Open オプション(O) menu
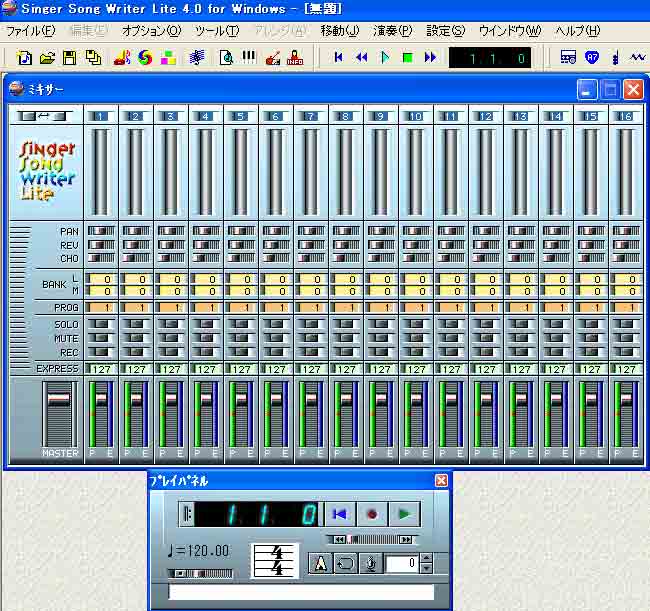The image size is (650, 611). (x=151, y=31)
